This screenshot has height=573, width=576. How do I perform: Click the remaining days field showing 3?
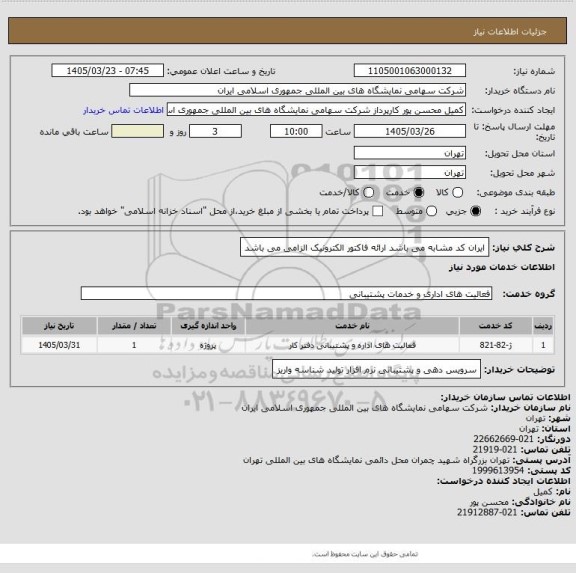tap(215, 131)
